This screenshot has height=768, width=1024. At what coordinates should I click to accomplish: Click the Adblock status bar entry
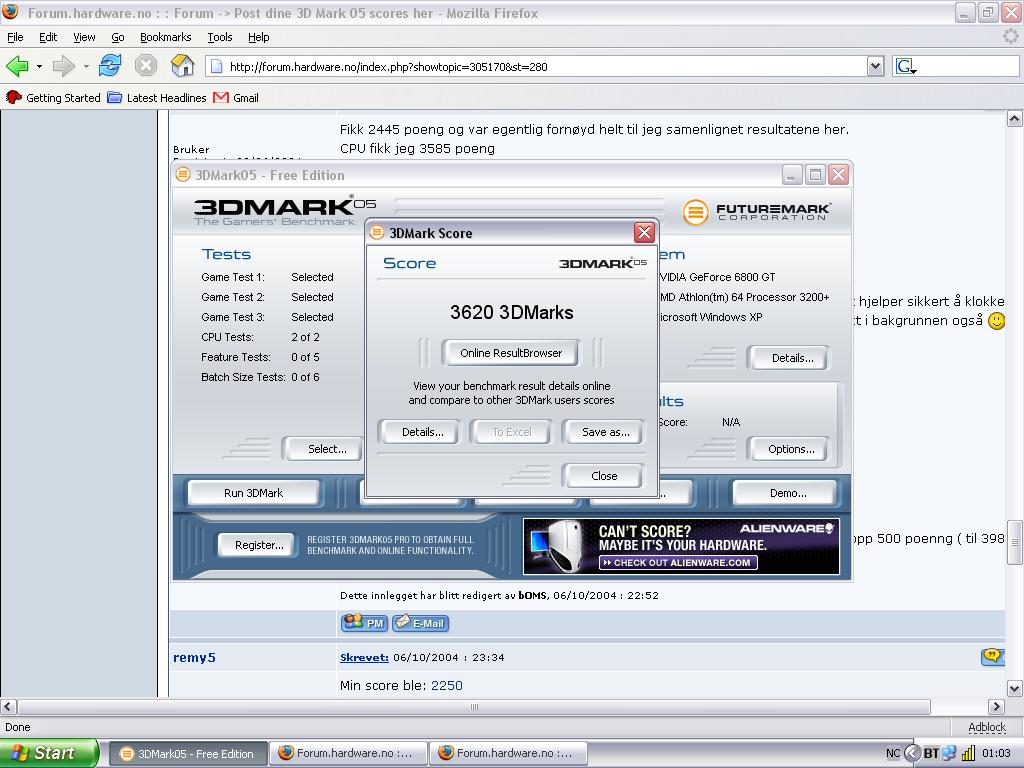(986, 727)
